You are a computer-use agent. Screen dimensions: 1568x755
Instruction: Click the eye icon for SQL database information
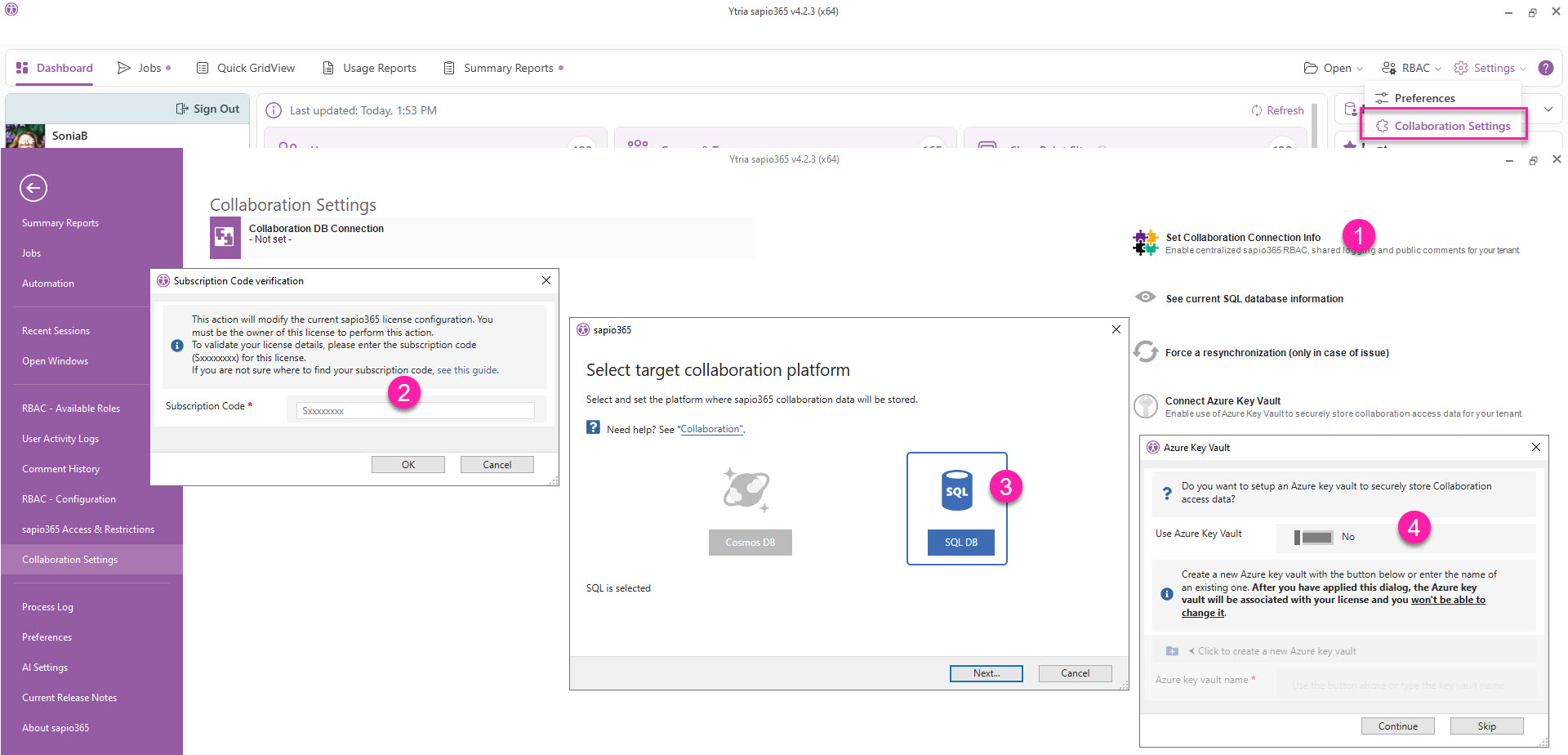[1146, 297]
